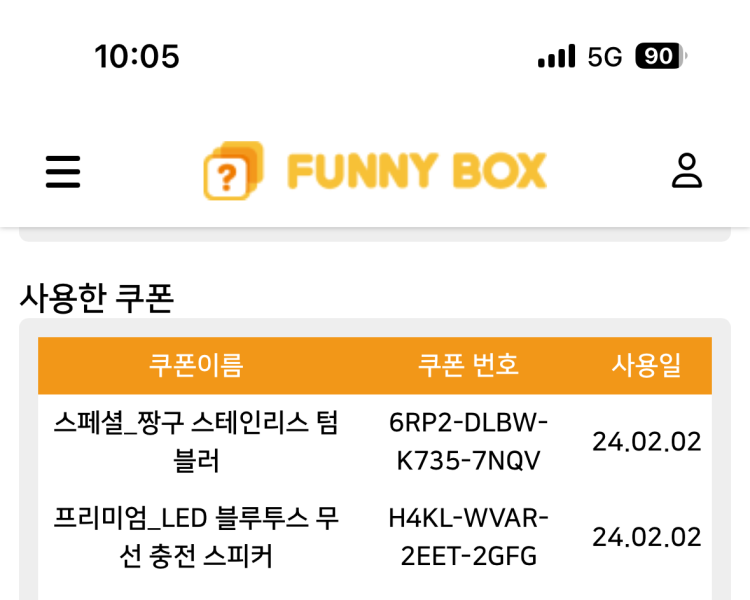This screenshot has height=600, width=750.
Task: Open the 스페셜_짱구 스테인리스 텀블러 coupon
Action: (x=196, y=441)
